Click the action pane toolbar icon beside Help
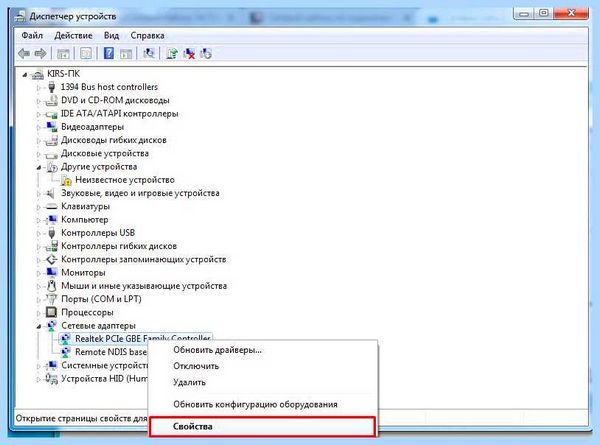600x445 pixels. (x=126, y=54)
